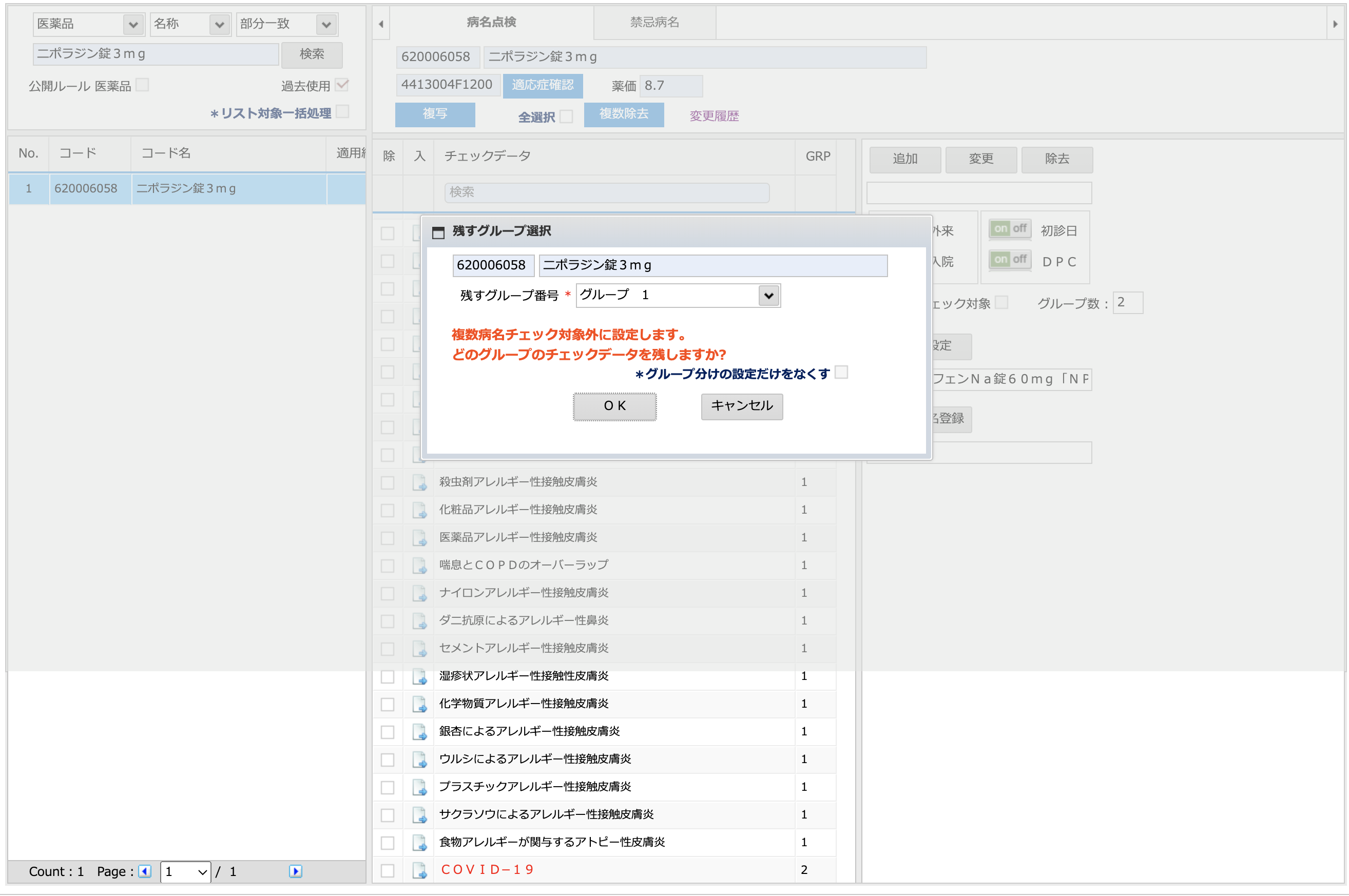Image resolution: width=1349 pixels, height=896 pixels.
Task: Select row 1 ニポラジン錠3mg in the list
Action: click(x=187, y=188)
